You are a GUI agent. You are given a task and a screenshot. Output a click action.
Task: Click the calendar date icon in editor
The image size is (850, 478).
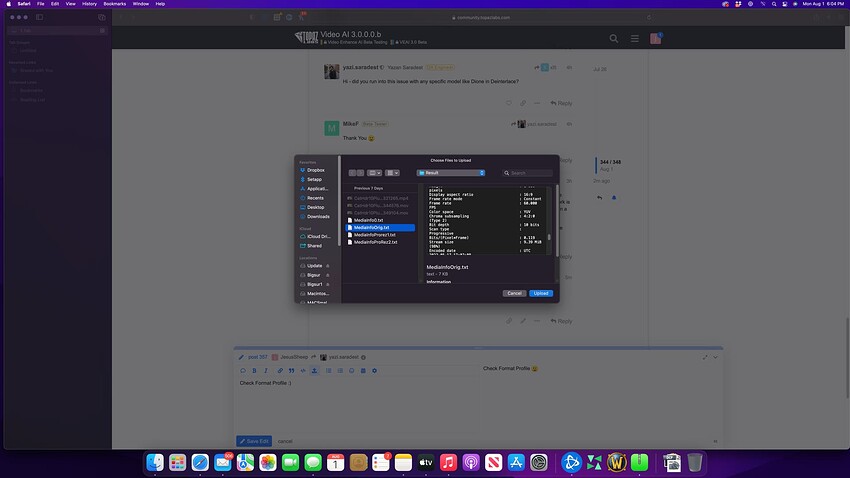click(363, 371)
